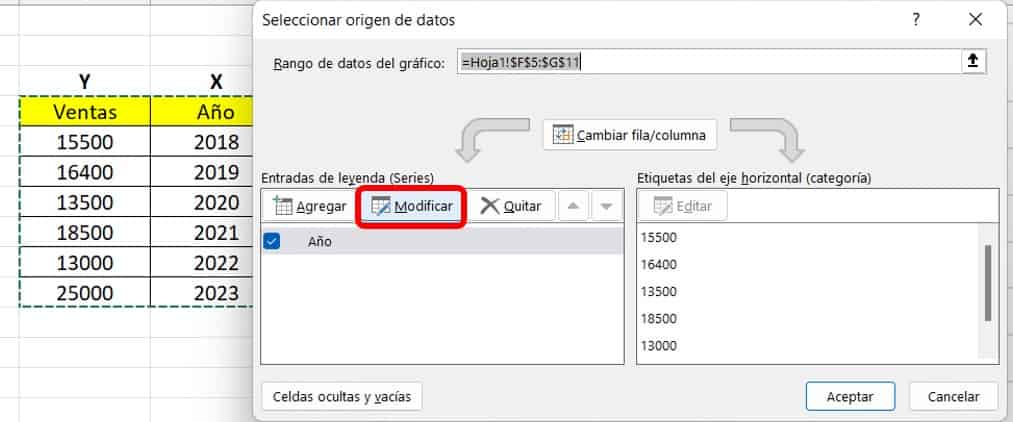This screenshot has width=1013, height=422.
Task: Uncheck the Año series checkbox
Action: [x=272, y=241]
